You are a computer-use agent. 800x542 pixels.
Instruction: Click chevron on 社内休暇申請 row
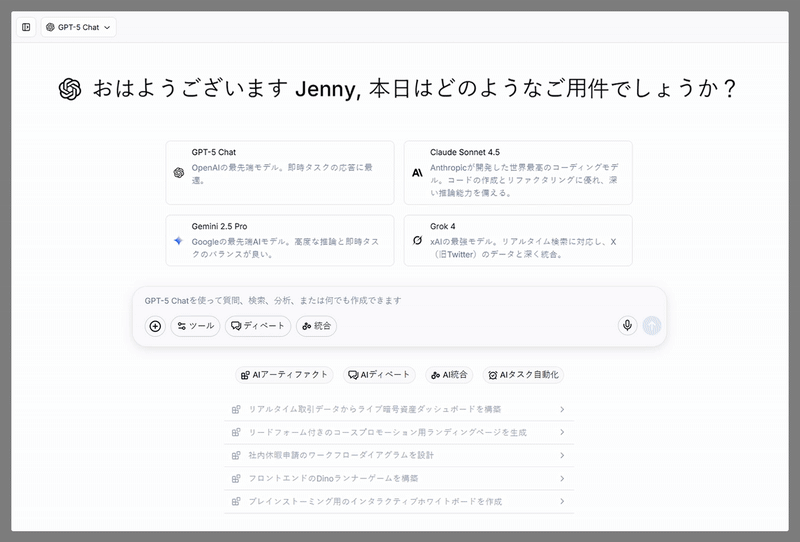pos(562,455)
